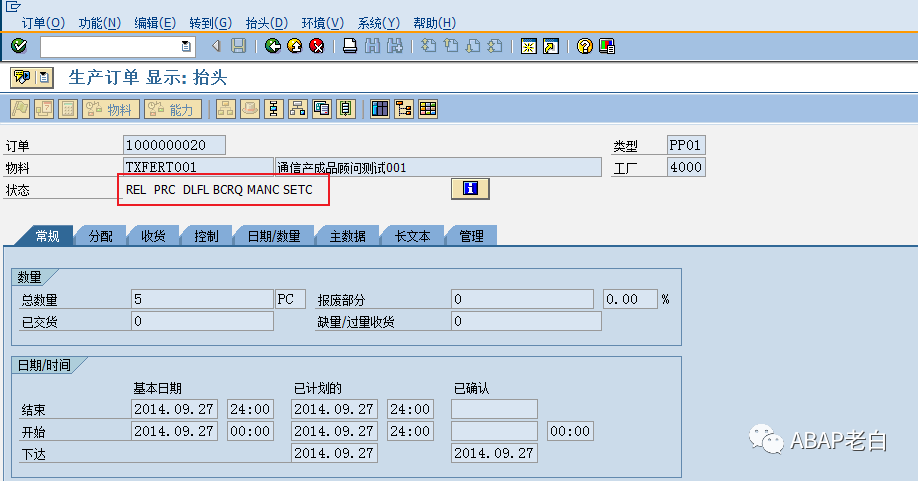Switch to the 控制 tab

click(x=206, y=236)
